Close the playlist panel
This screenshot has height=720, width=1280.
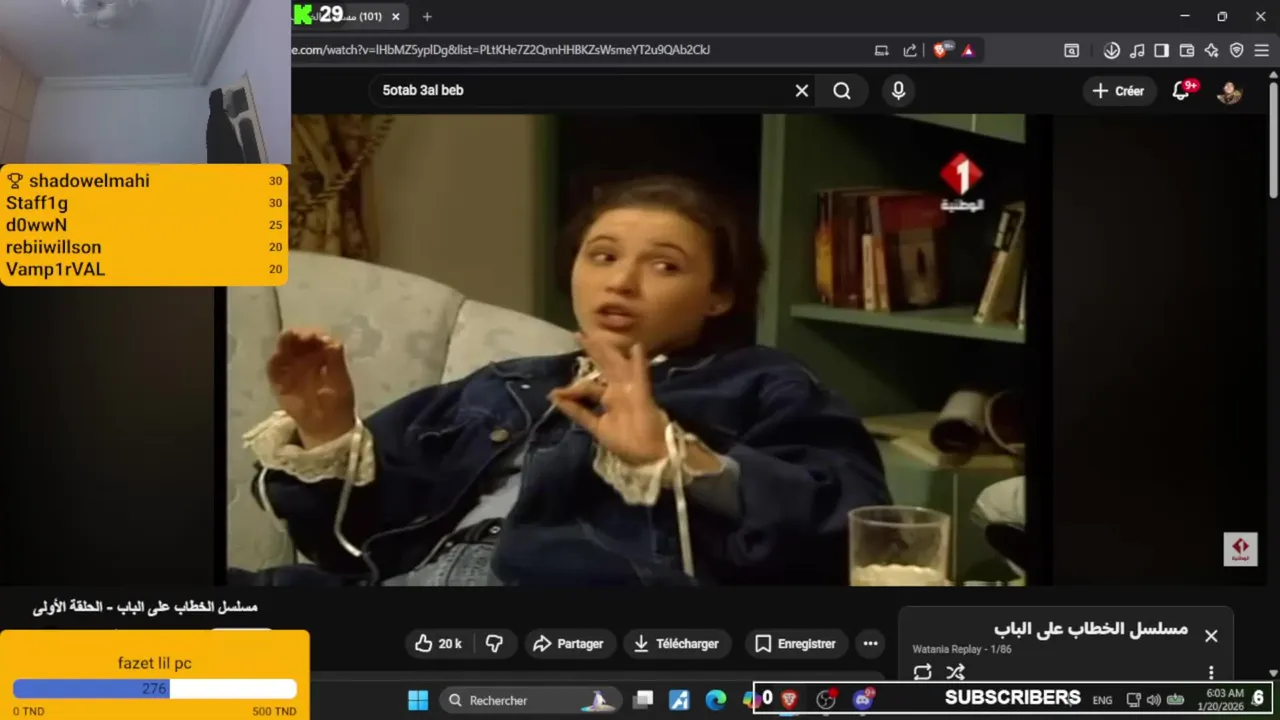1211,636
